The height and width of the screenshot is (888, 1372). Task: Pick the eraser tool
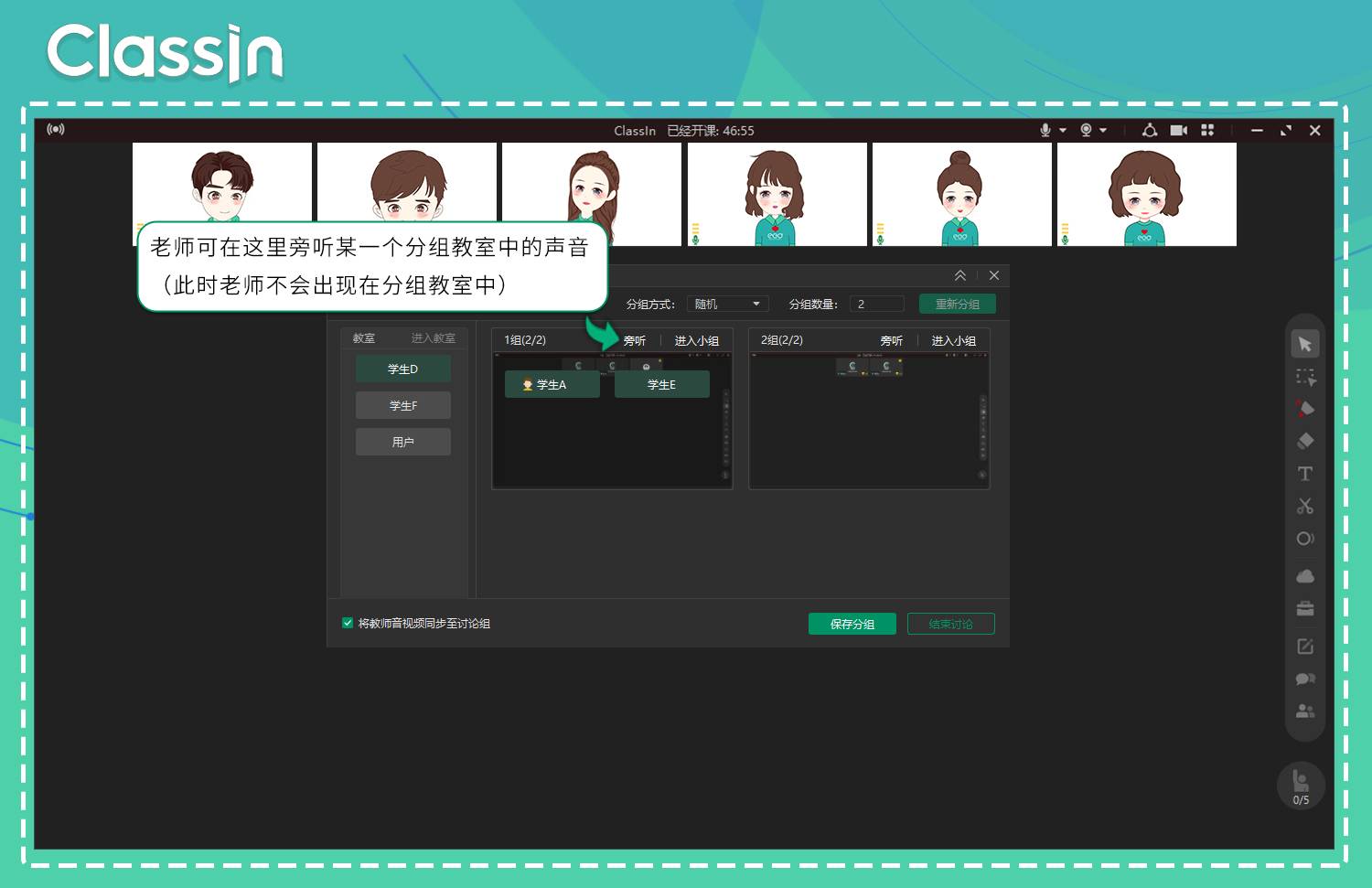1305,441
